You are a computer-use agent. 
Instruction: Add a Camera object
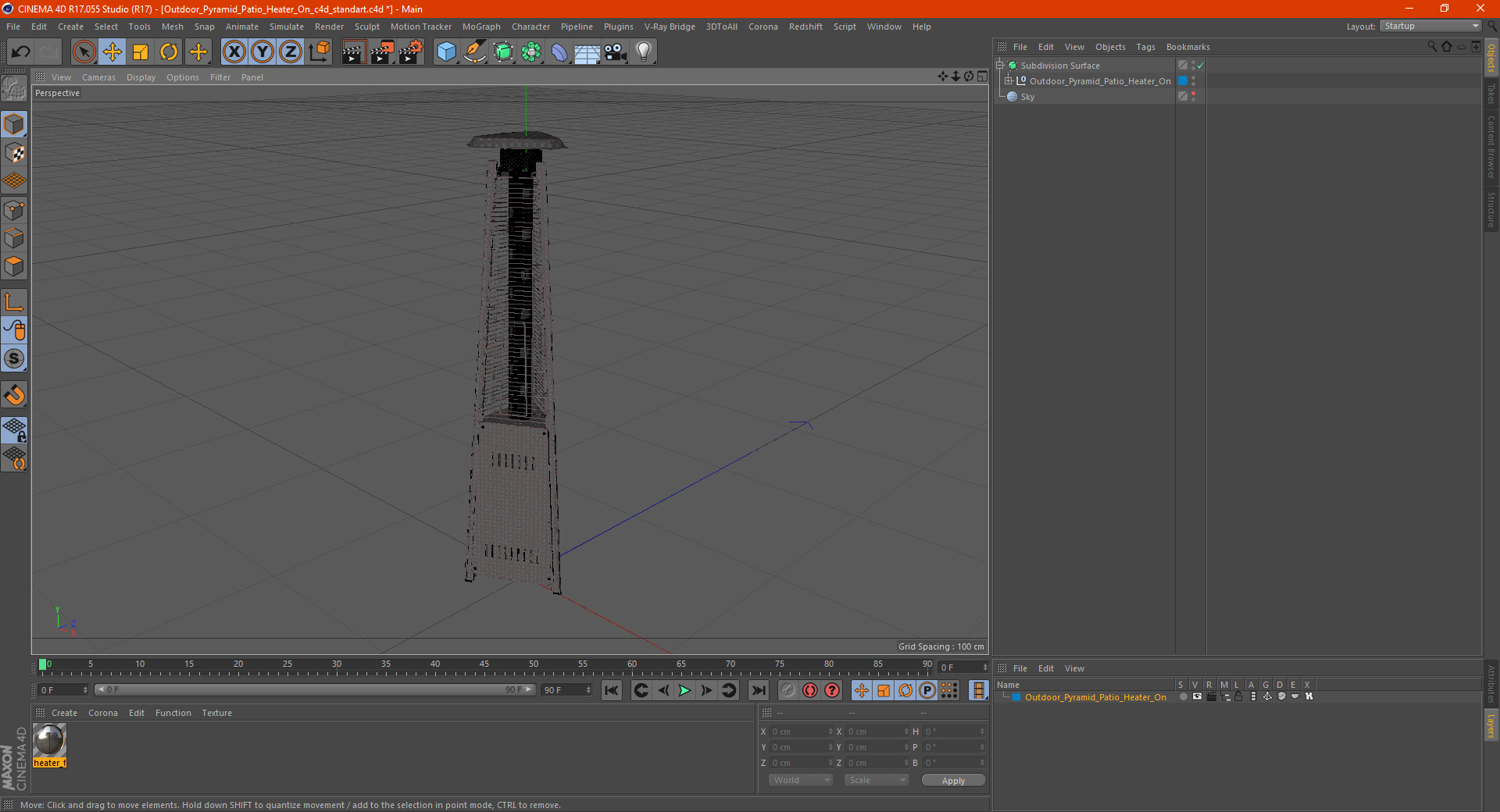pos(616,52)
